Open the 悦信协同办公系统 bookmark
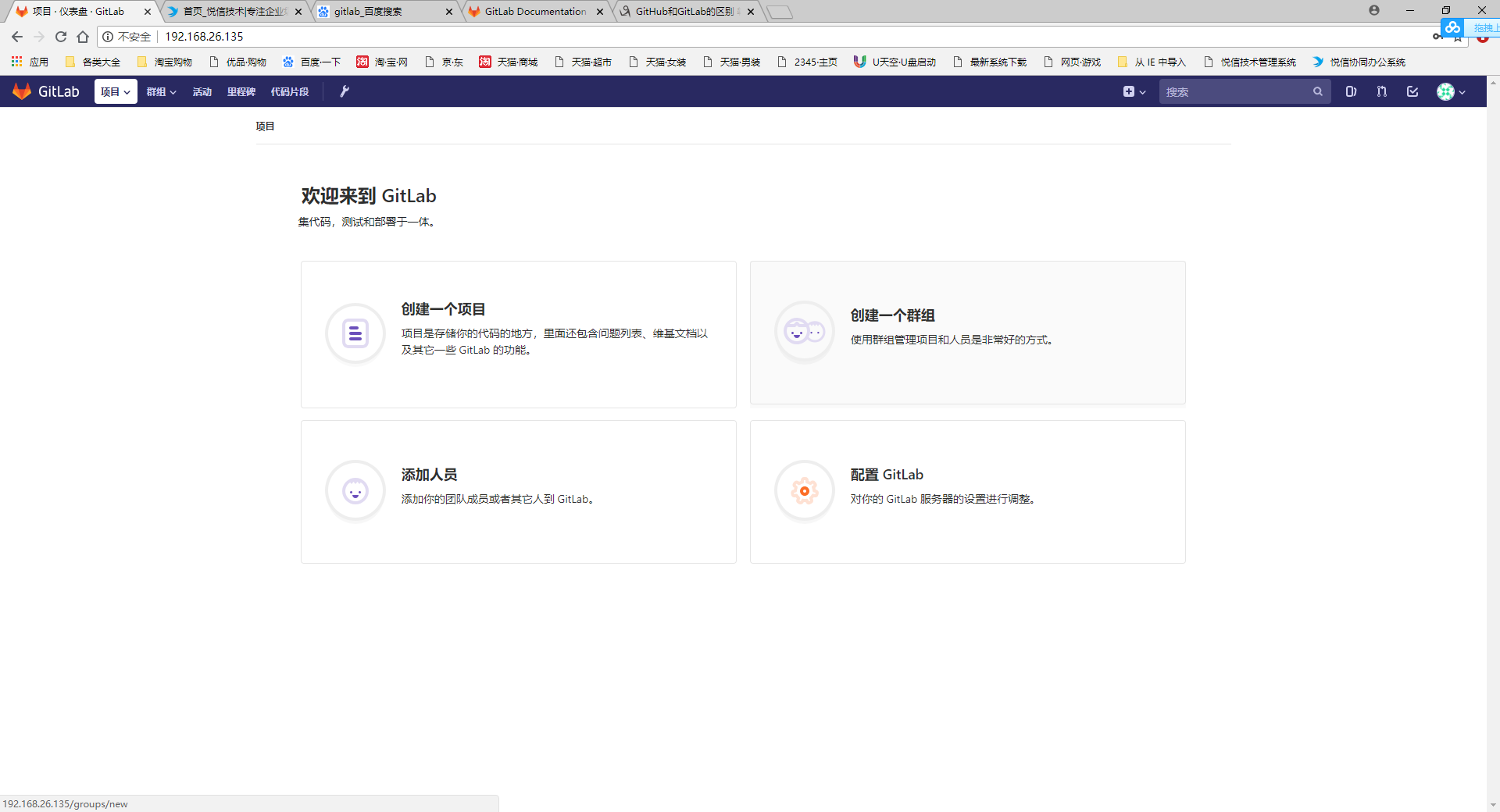Viewport: 1500px width, 812px height. tap(1359, 62)
